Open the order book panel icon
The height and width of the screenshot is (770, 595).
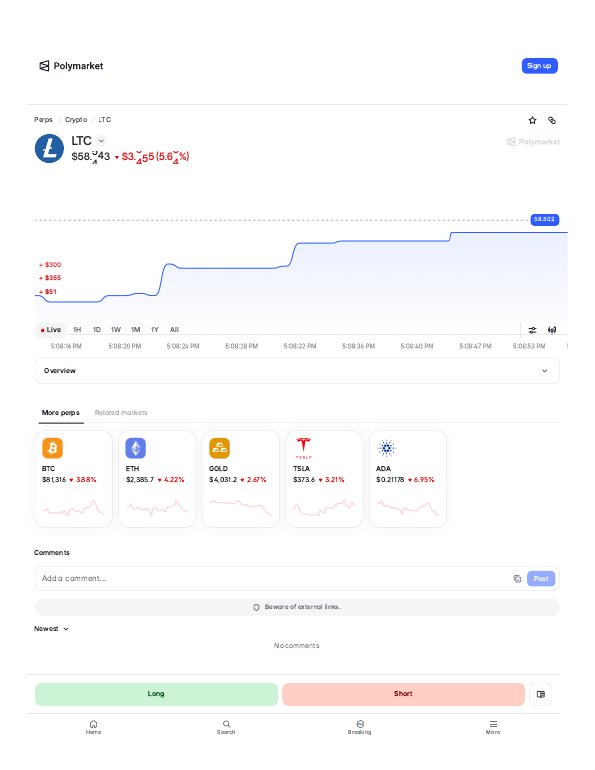pos(541,694)
